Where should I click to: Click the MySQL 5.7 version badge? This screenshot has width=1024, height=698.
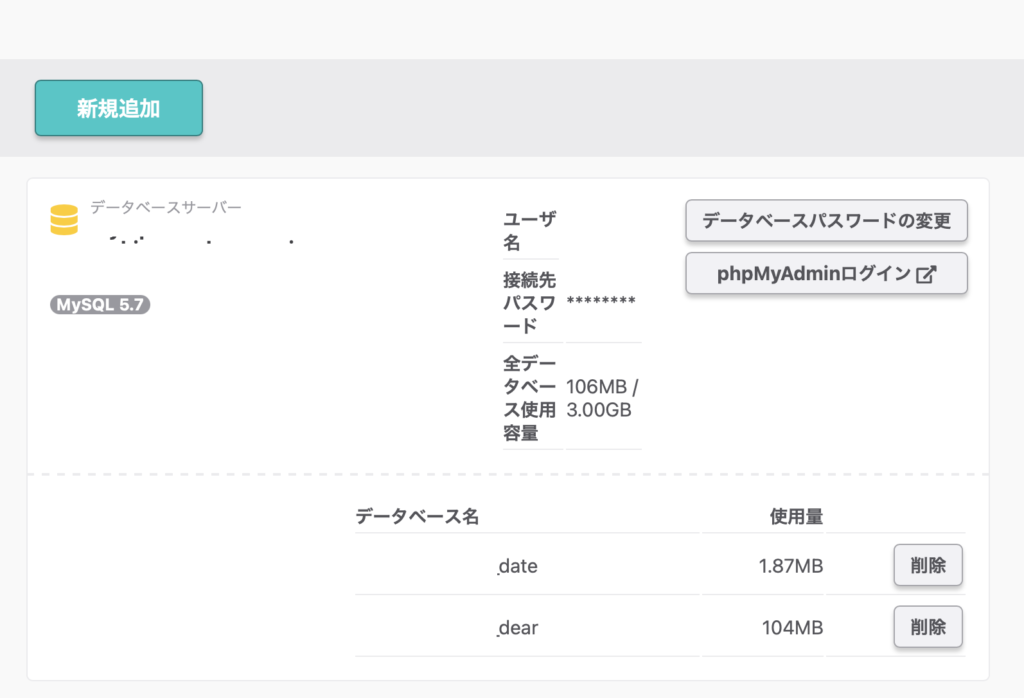[100, 304]
